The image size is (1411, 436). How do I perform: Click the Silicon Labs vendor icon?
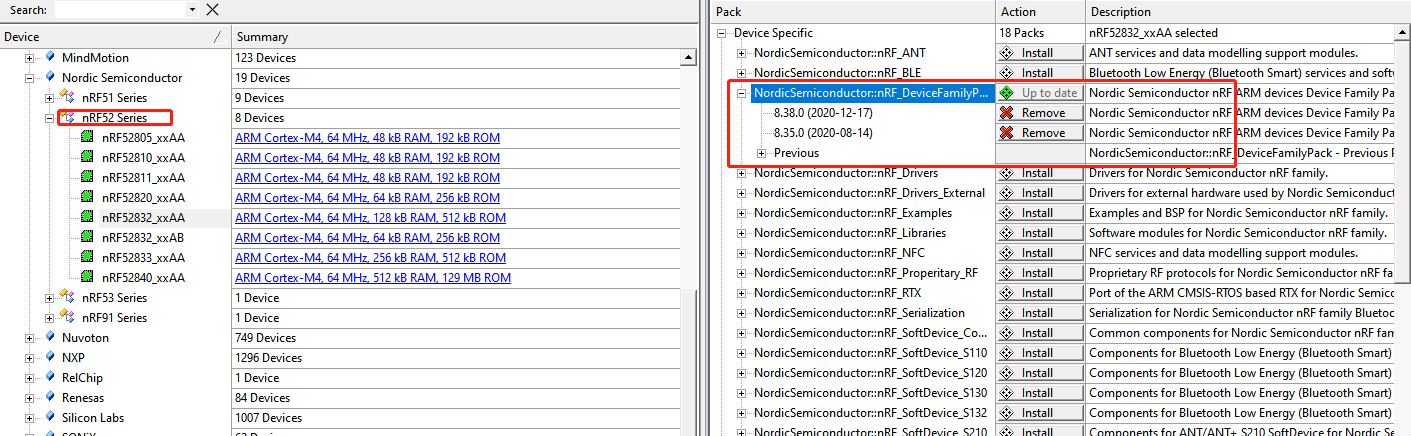[50, 418]
